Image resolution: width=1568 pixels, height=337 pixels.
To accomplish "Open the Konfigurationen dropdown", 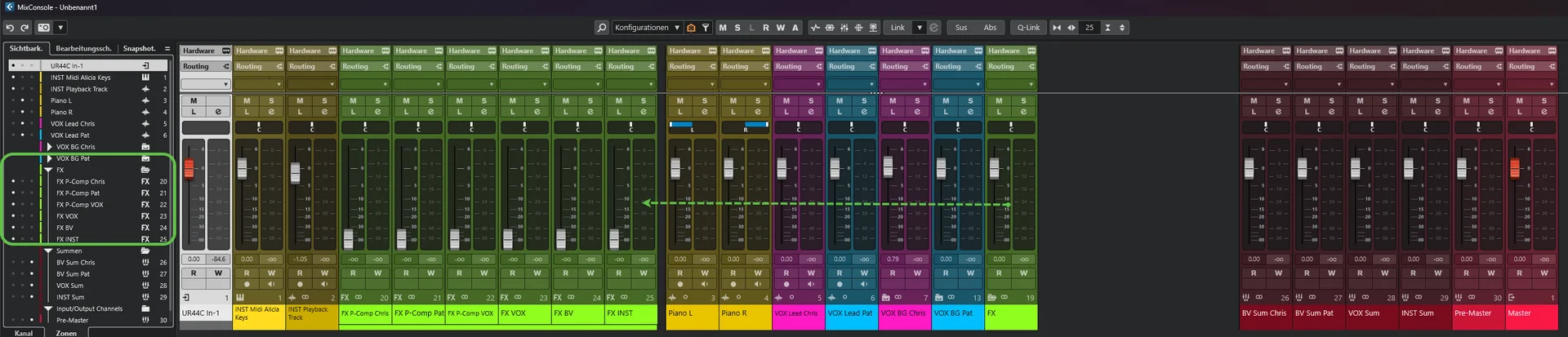I will pyautogui.click(x=647, y=28).
